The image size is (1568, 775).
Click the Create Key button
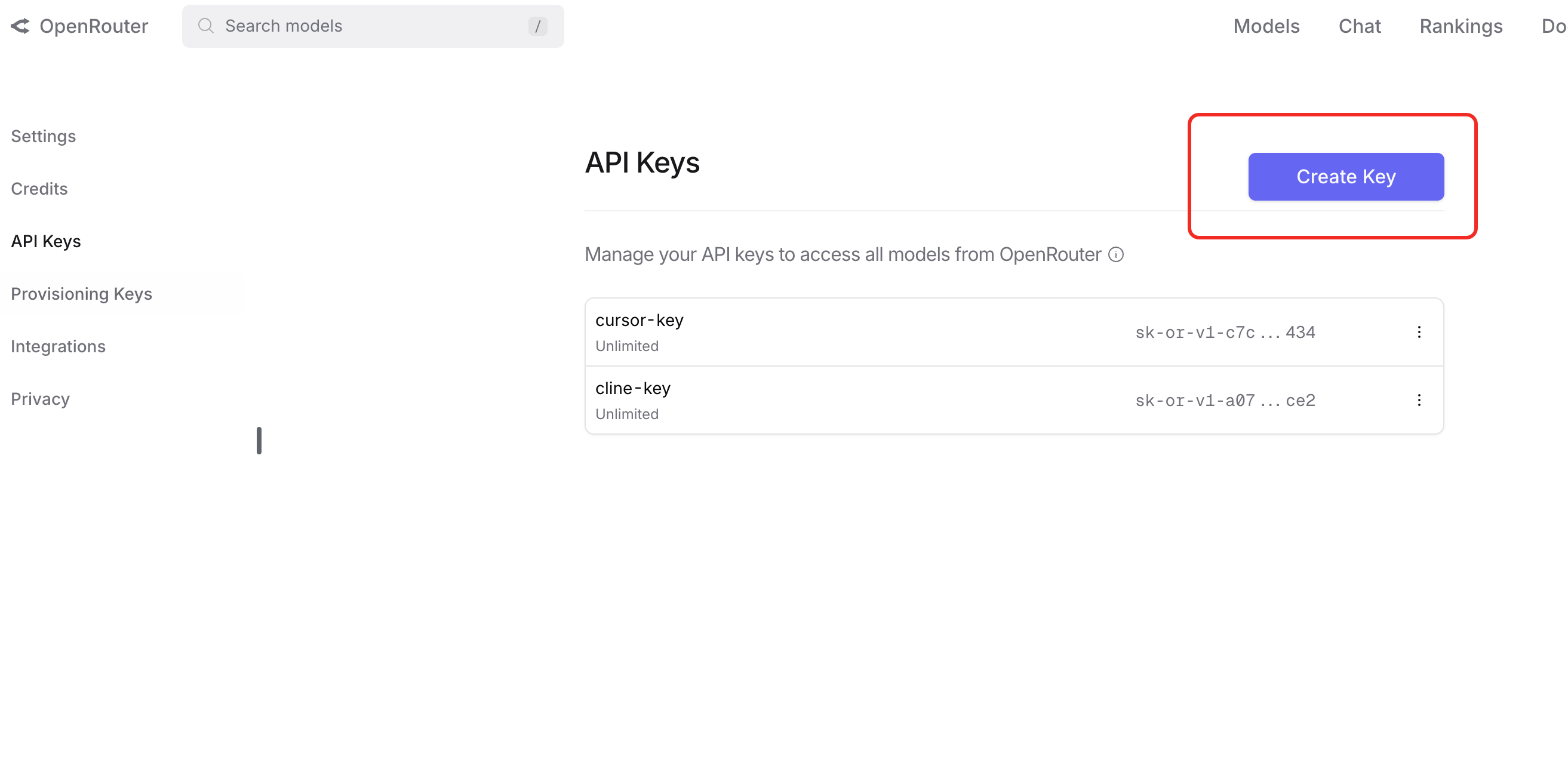tap(1346, 177)
